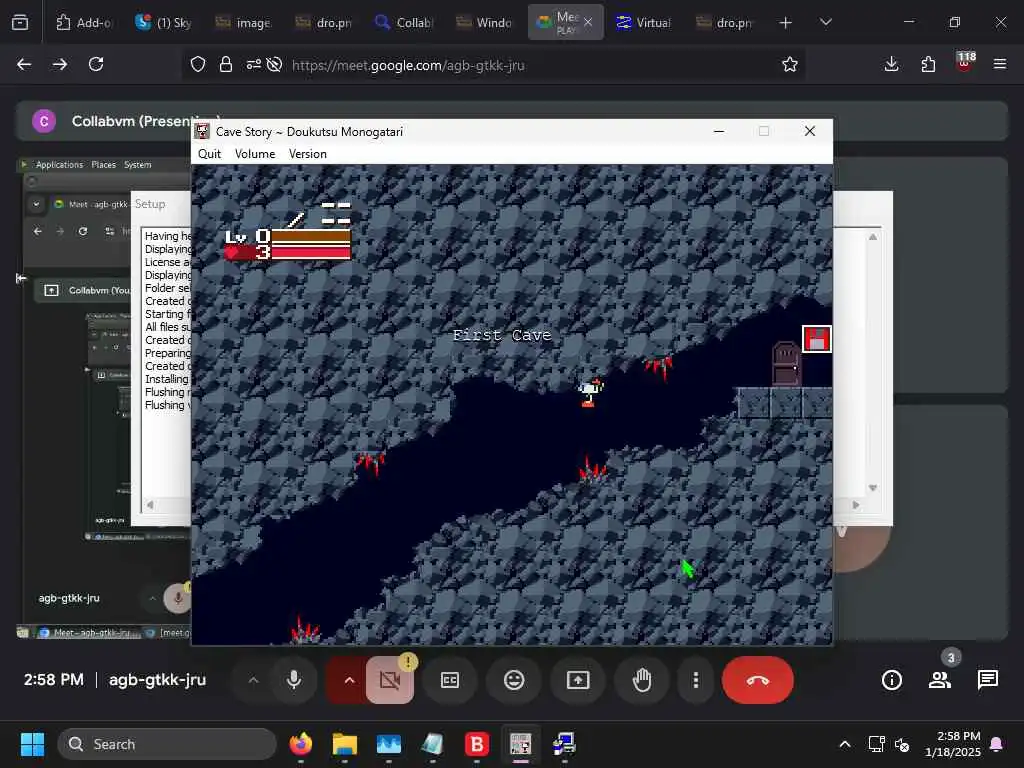Click the Windows Start button

tap(32, 744)
